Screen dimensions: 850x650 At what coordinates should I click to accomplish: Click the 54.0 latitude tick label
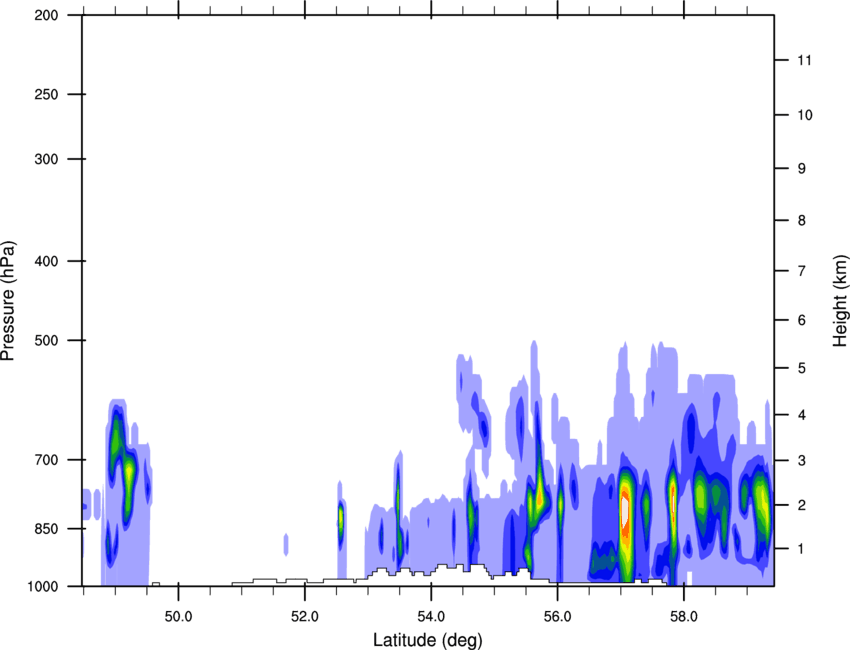[x=432, y=616]
